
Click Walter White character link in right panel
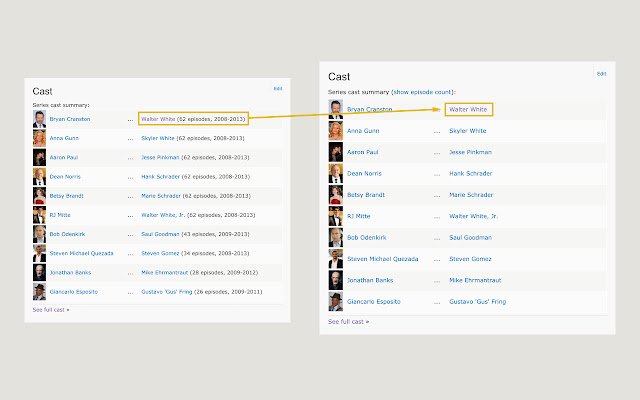click(468, 109)
